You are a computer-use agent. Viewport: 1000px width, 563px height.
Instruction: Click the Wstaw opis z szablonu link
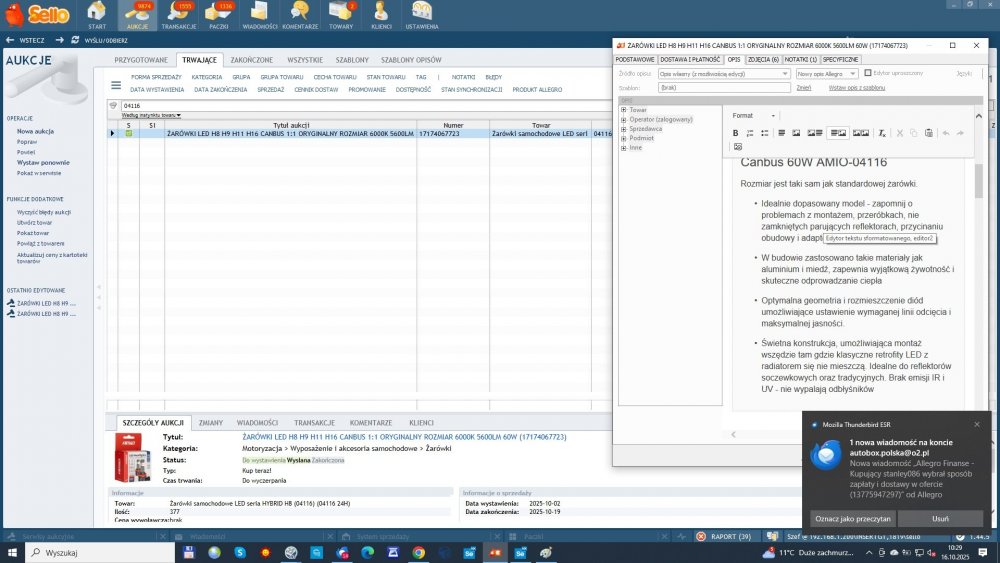(x=857, y=88)
